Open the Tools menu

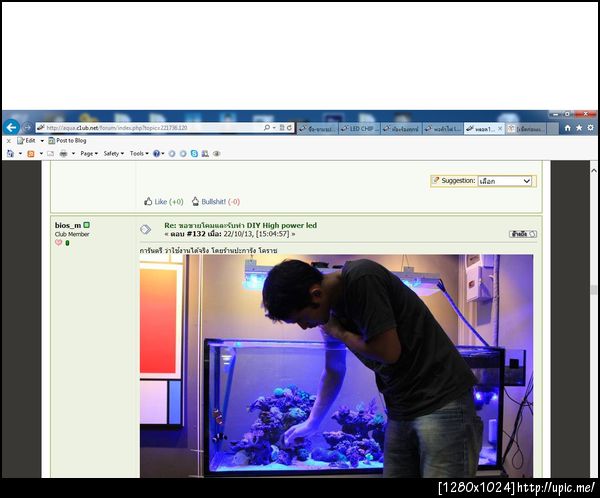tap(139, 153)
